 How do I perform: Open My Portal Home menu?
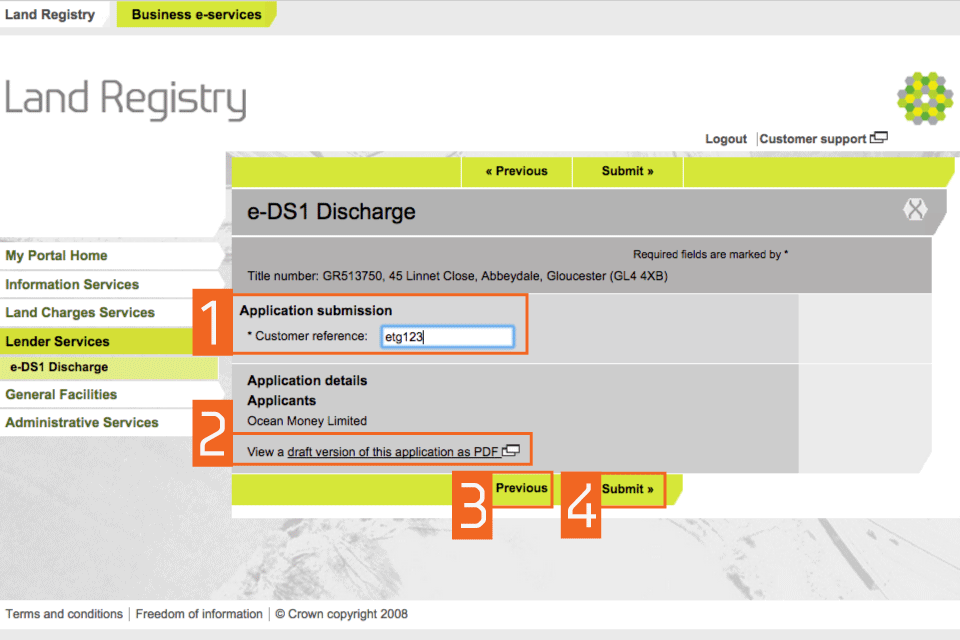pos(56,255)
